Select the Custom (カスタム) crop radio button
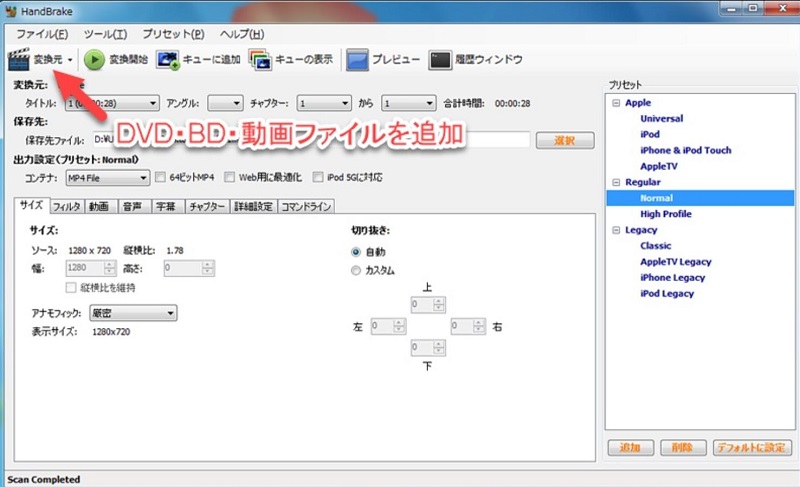The width and height of the screenshot is (800, 487). point(356,271)
